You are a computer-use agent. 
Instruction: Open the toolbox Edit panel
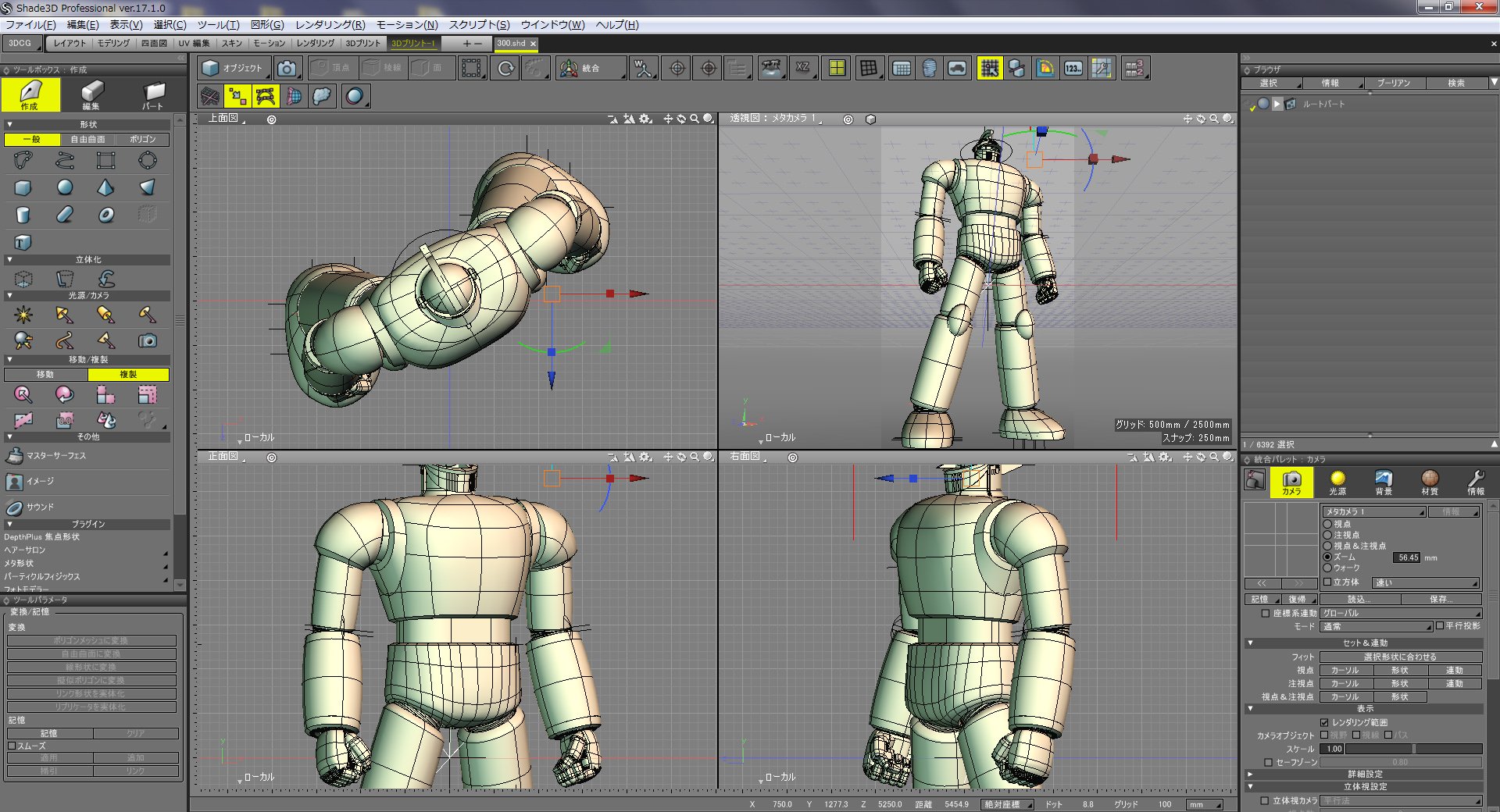pyautogui.click(x=91, y=94)
